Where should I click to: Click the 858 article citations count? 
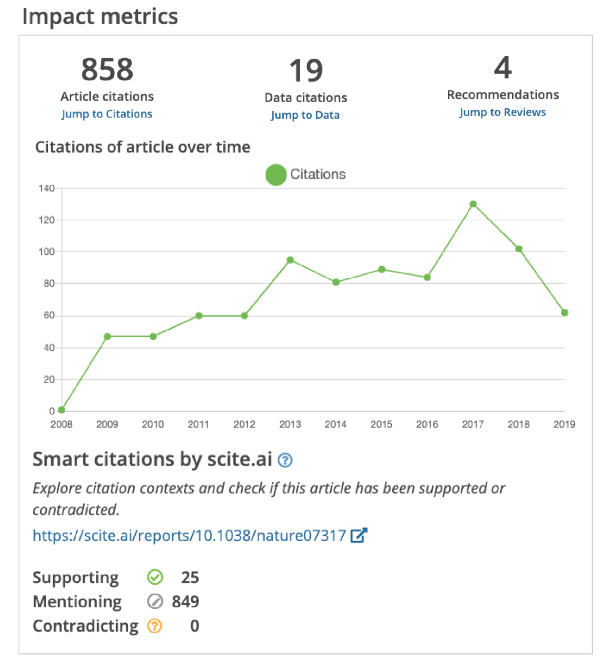[x=107, y=70]
